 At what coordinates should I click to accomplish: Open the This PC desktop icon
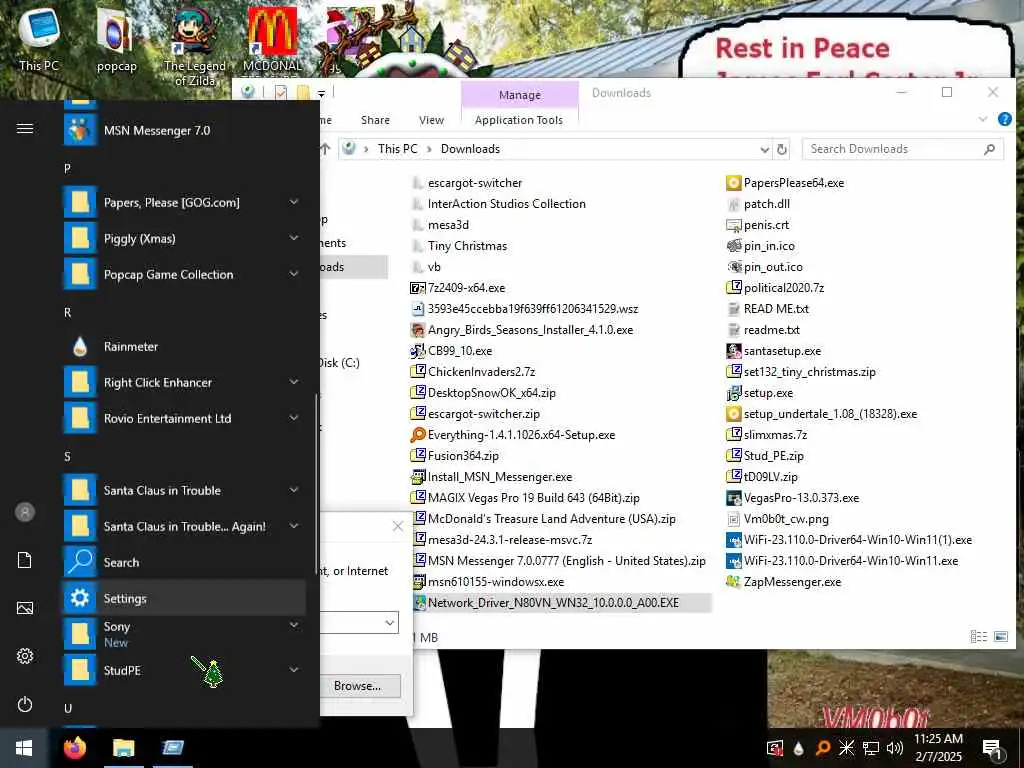click(x=39, y=38)
